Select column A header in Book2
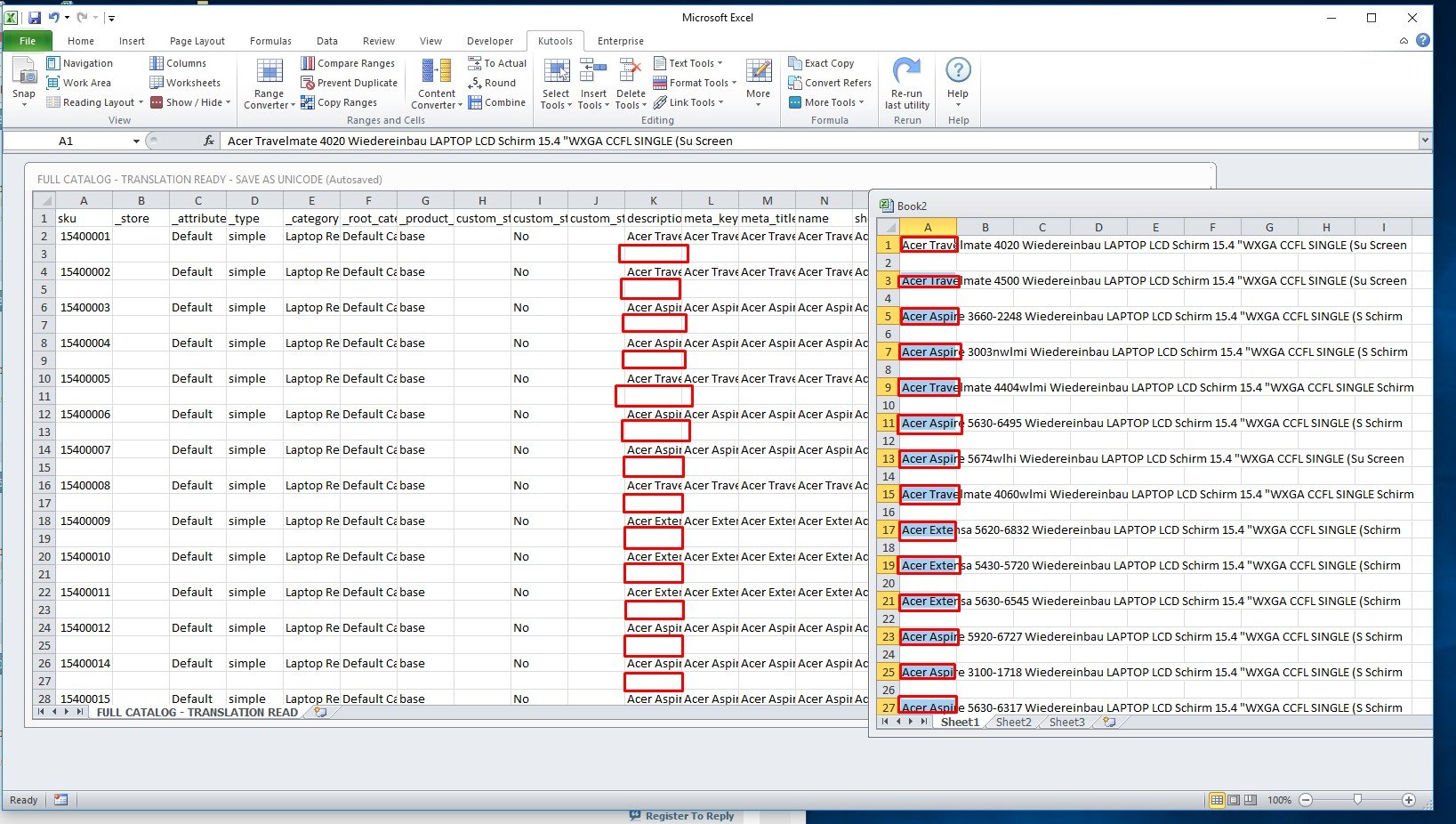This screenshot has width=1456, height=824. tap(928, 227)
